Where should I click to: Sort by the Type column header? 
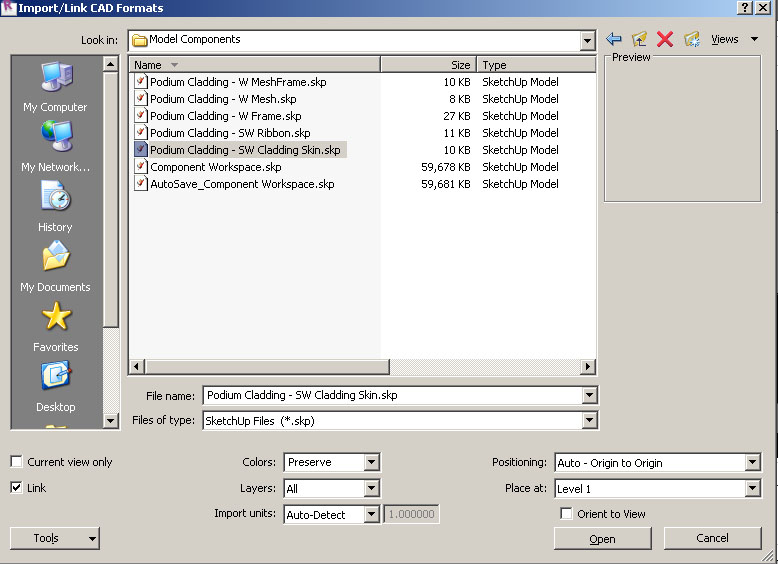tap(536, 64)
